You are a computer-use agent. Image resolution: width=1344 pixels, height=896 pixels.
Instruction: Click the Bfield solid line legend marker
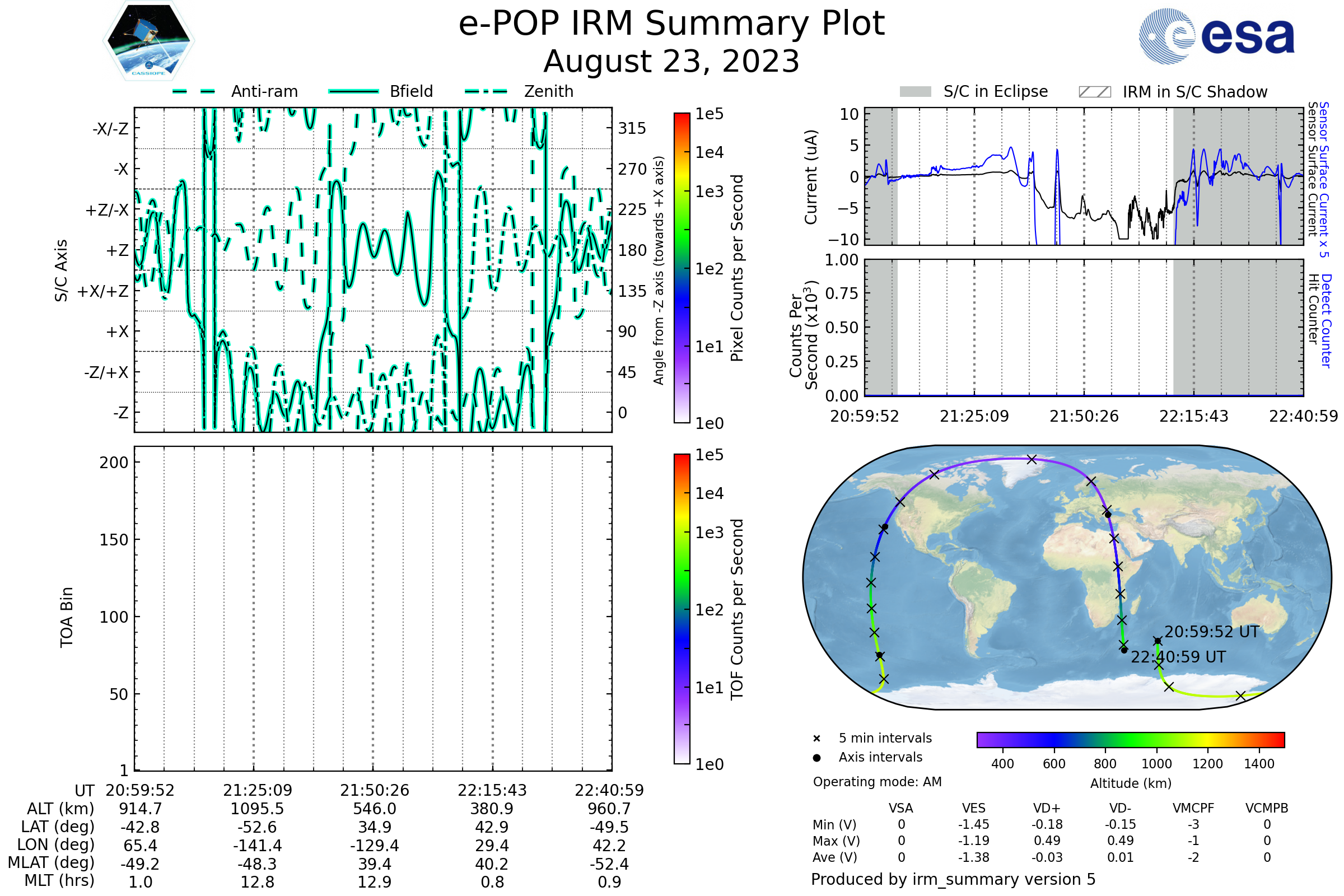[x=353, y=91]
